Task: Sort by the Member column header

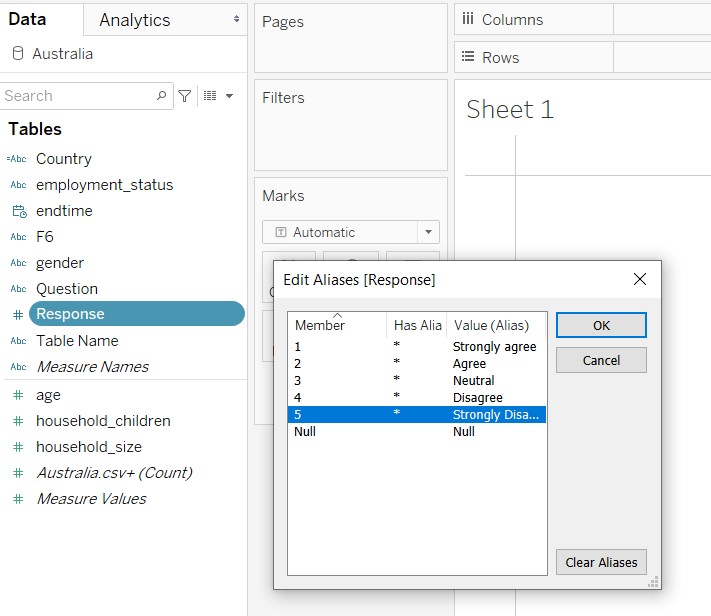Action: click(x=337, y=325)
